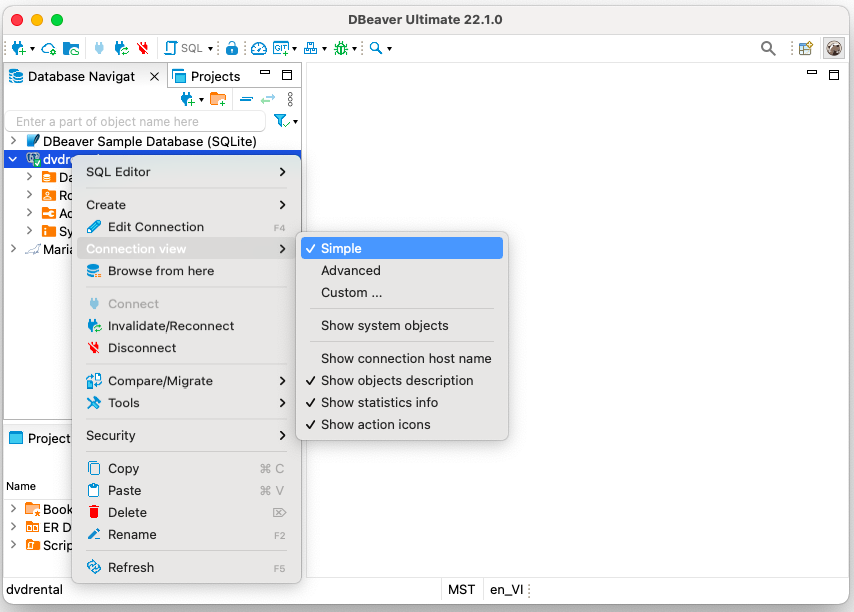
Task: Click the blue search icon in the toolbar
Action: tap(375, 48)
